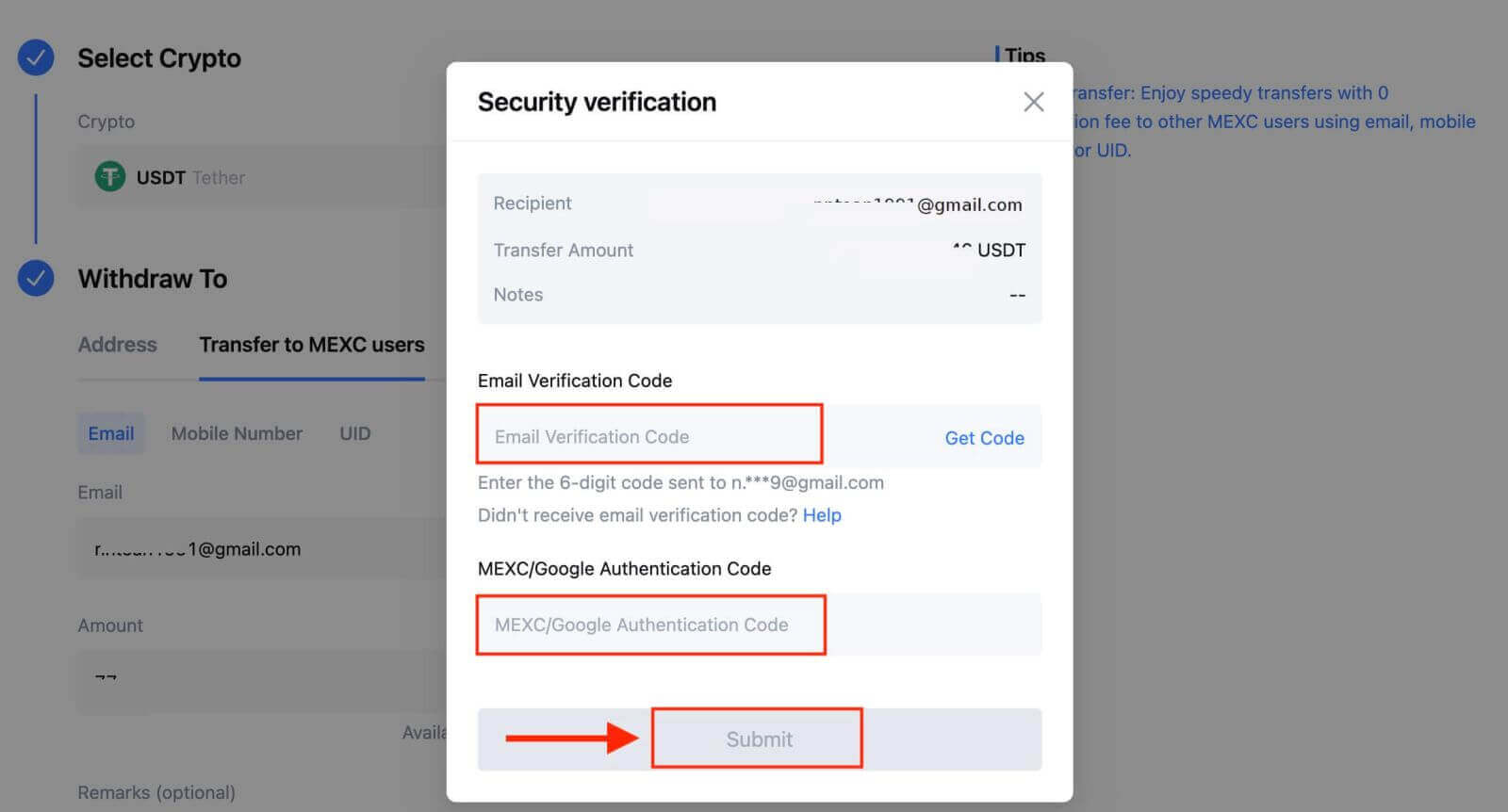Screen dimensions: 1508x812
Task: Request a code with Get Code
Action: pyautogui.click(x=984, y=437)
